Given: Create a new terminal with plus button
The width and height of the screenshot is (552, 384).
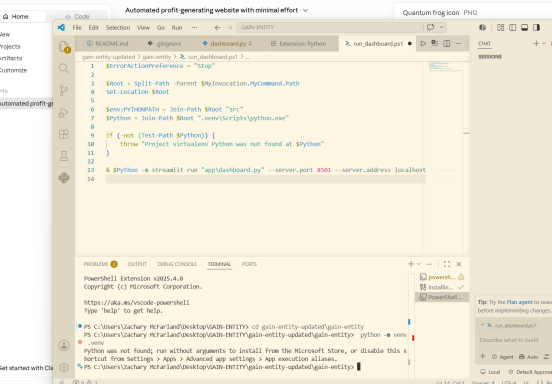Looking at the screenshot, I should 411,264.
